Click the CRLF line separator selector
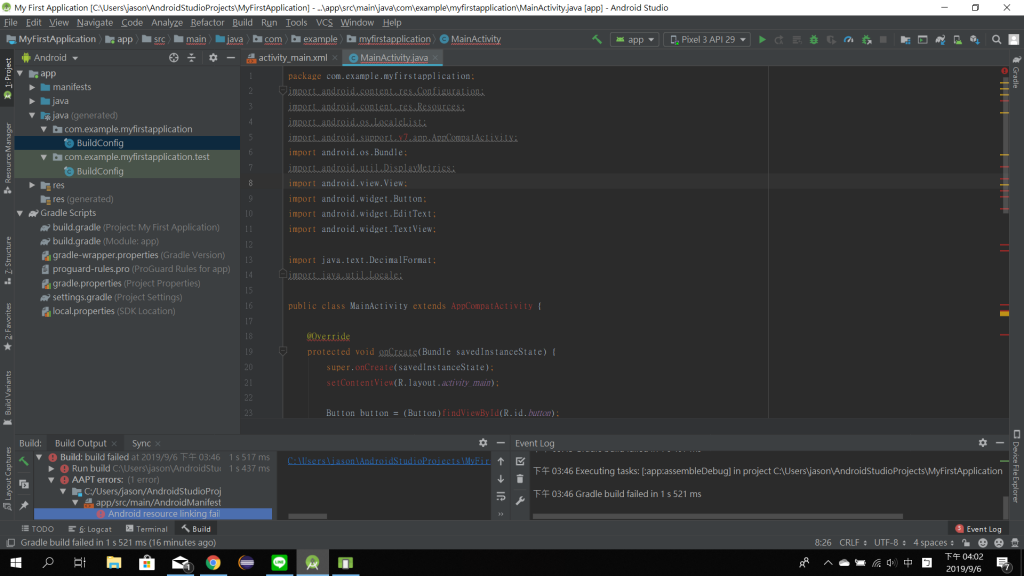 853,543
